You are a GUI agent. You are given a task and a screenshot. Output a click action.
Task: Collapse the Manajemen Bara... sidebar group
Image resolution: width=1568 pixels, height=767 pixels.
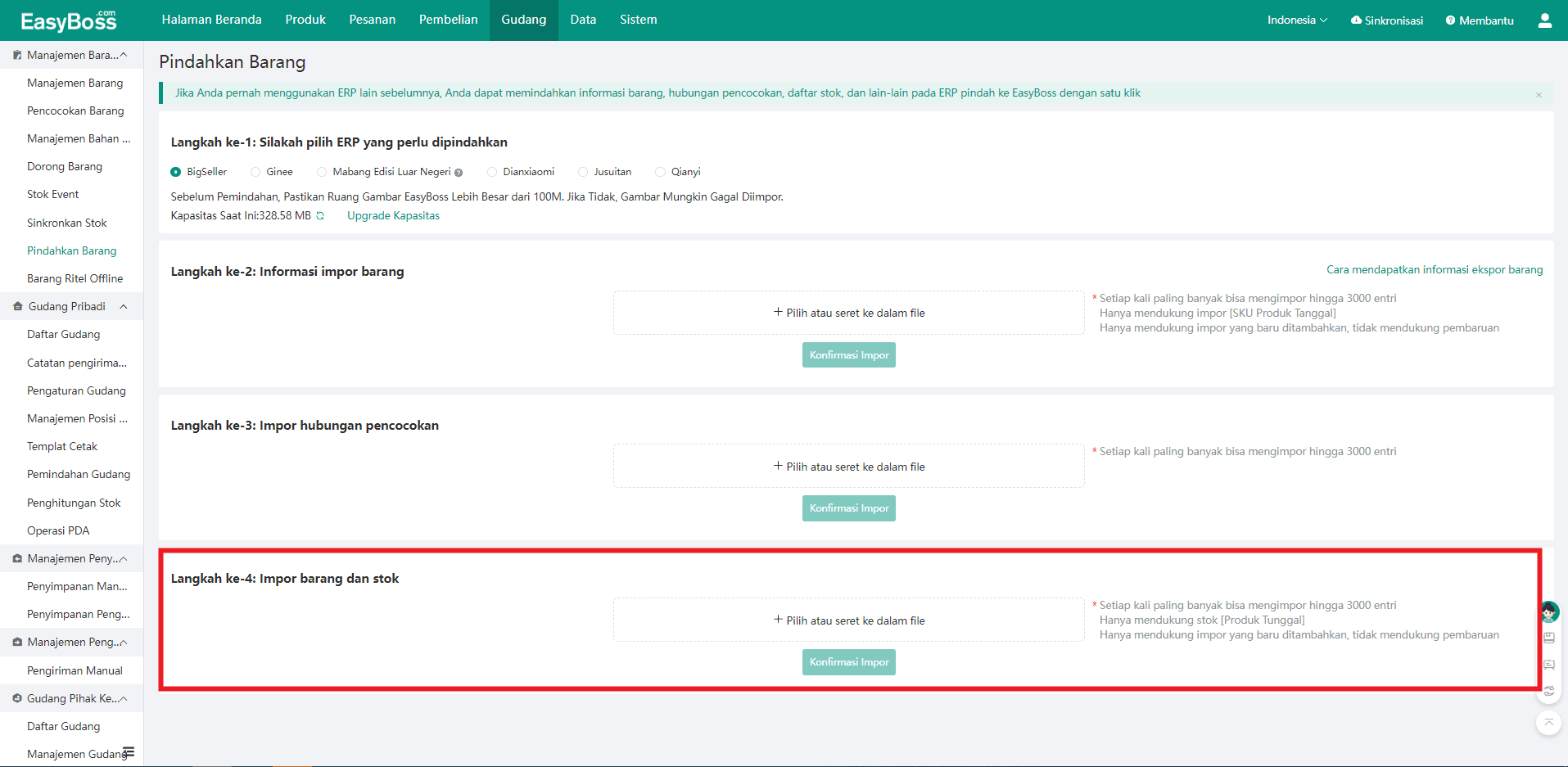124,55
